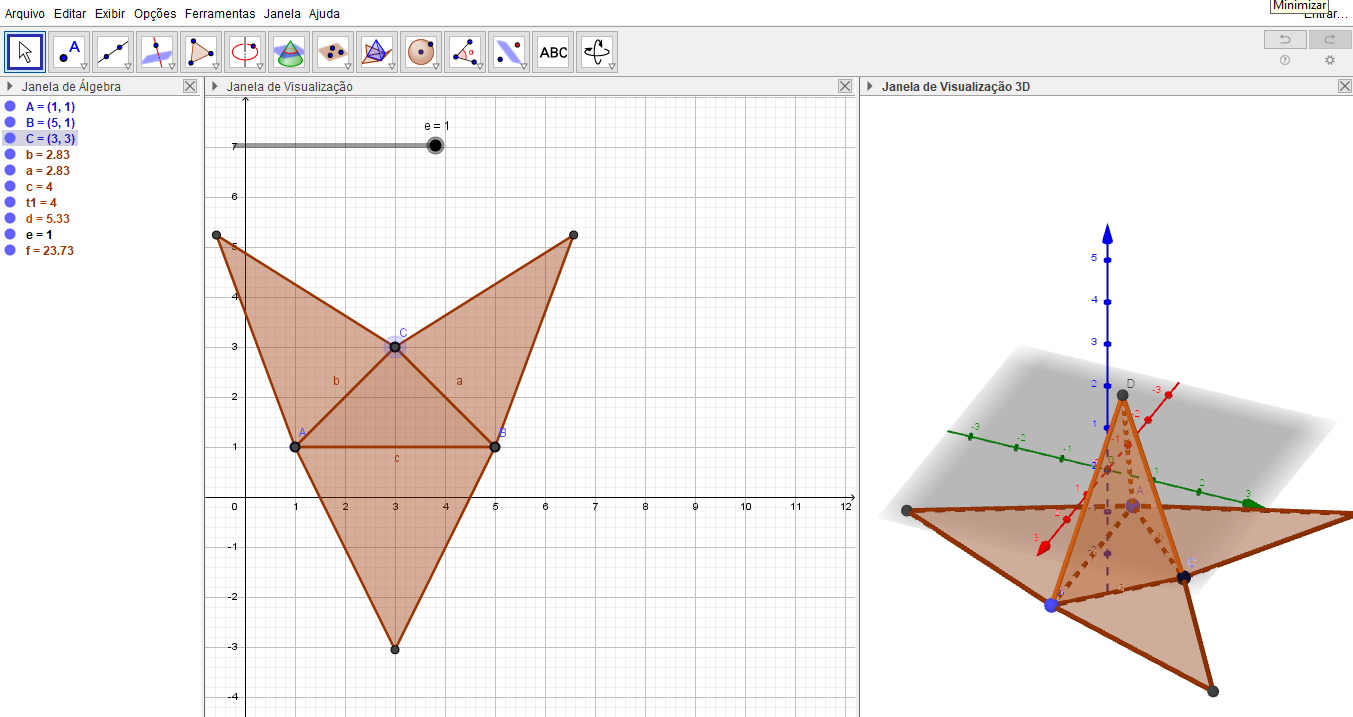This screenshot has width=1353, height=717.
Task: Open the Arquivo menu
Action: pyautogui.click(x=25, y=14)
